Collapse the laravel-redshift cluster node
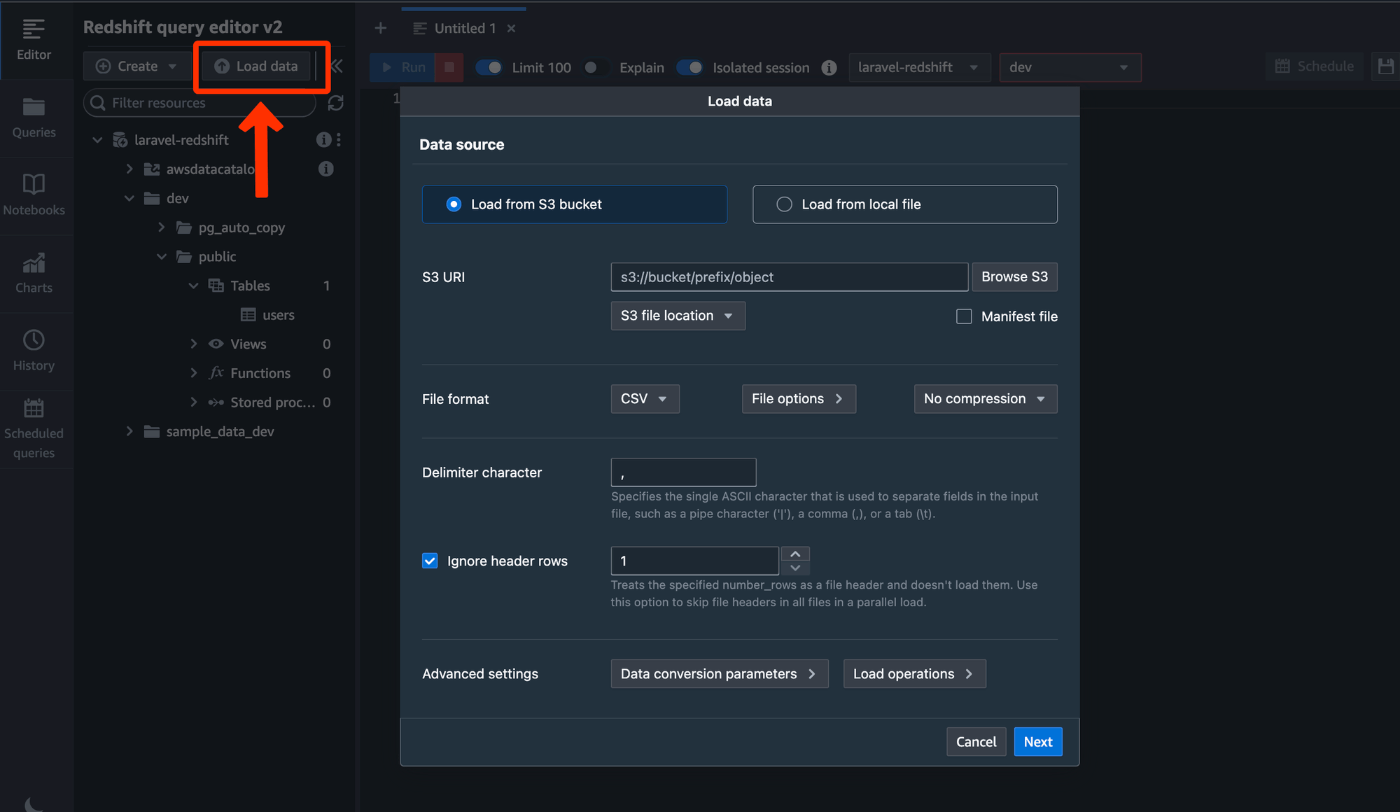 pyautogui.click(x=97, y=140)
